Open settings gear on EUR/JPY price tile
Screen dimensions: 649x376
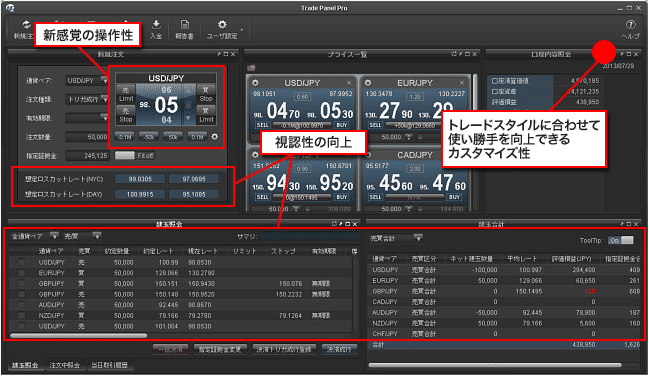pyautogui.click(x=368, y=83)
